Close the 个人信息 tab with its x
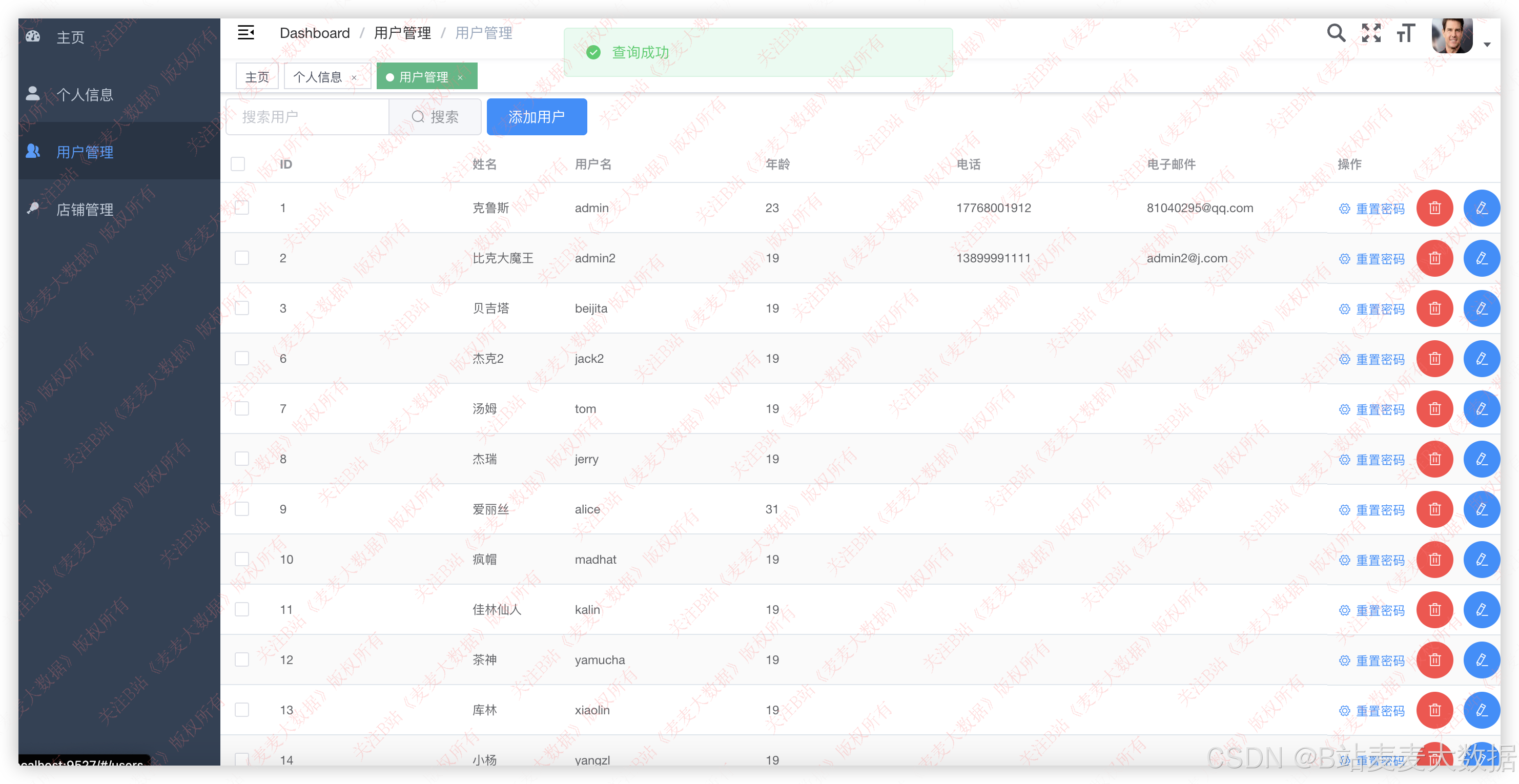Image resolution: width=1519 pixels, height=784 pixels. [x=354, y=78]
